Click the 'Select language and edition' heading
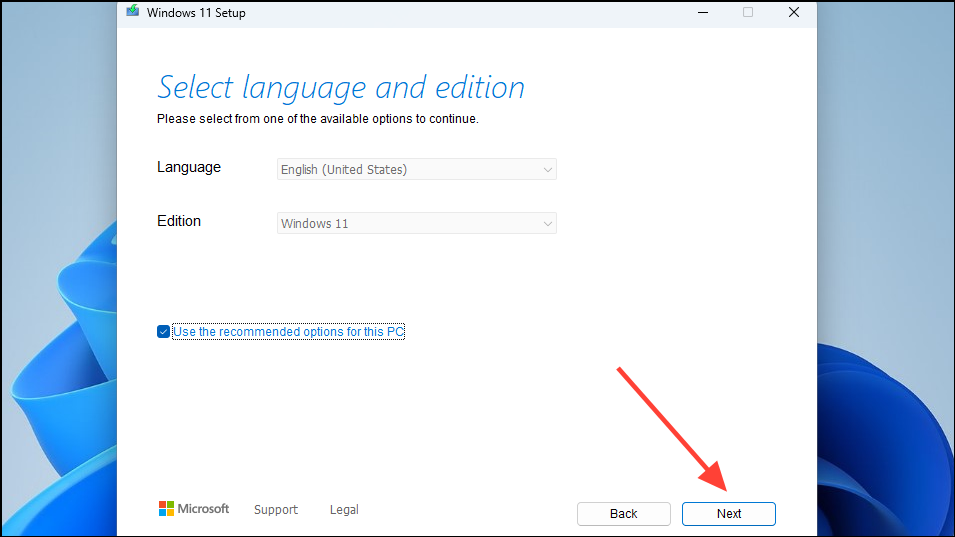Image resolution: width=955 pixels, height=537 pixels. tap(341, 87)
